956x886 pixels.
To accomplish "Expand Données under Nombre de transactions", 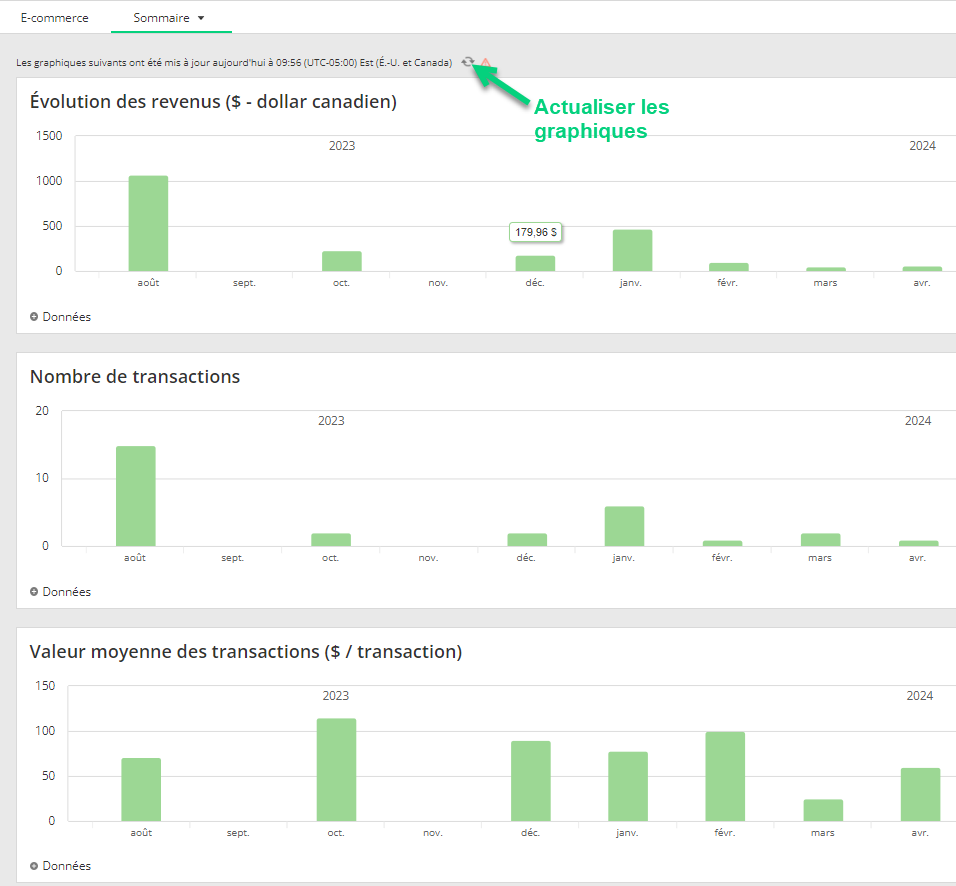I will point(60,591).
